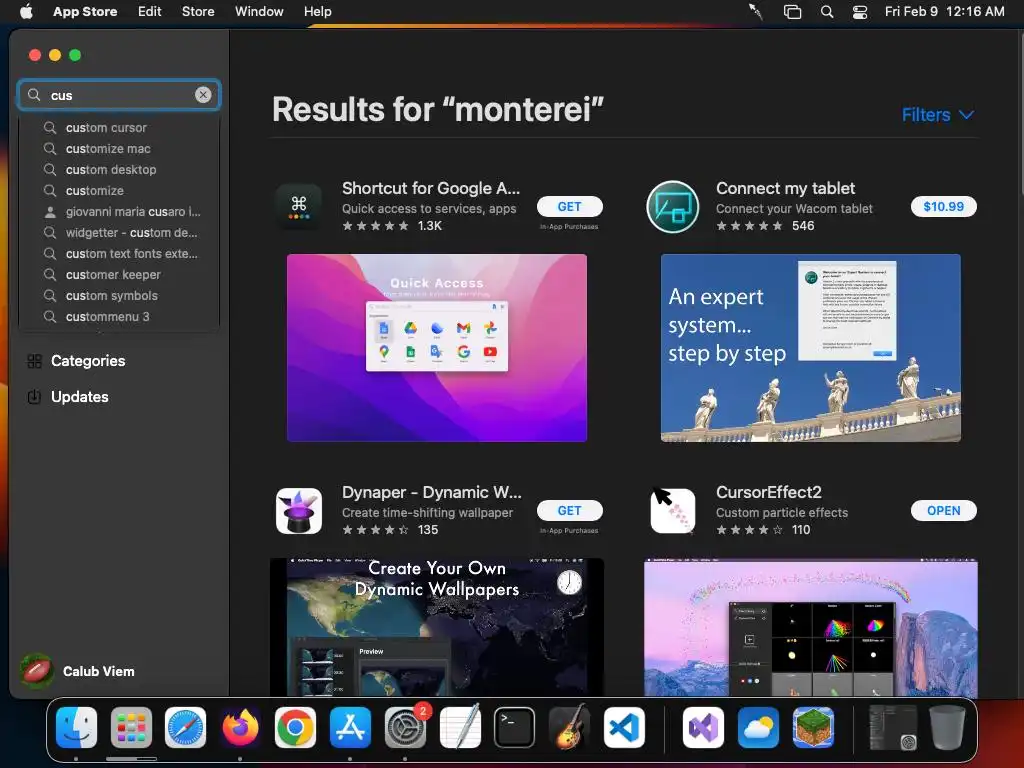
Task: Open Control Center in the menu bar
Action: pos(860,12)
